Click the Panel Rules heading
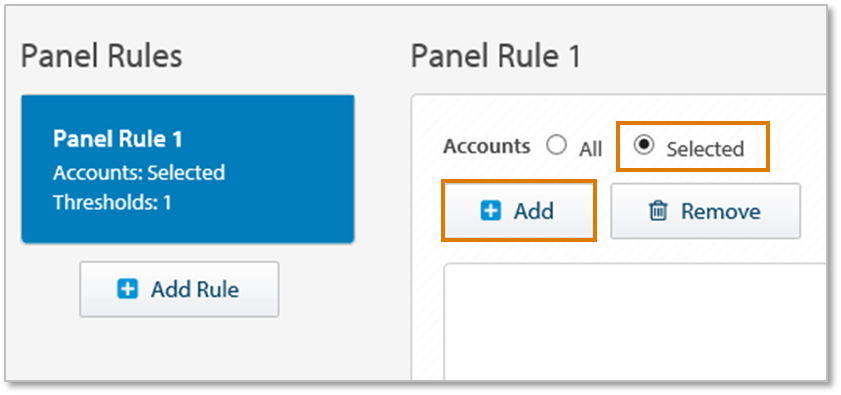 pos(101,57)
